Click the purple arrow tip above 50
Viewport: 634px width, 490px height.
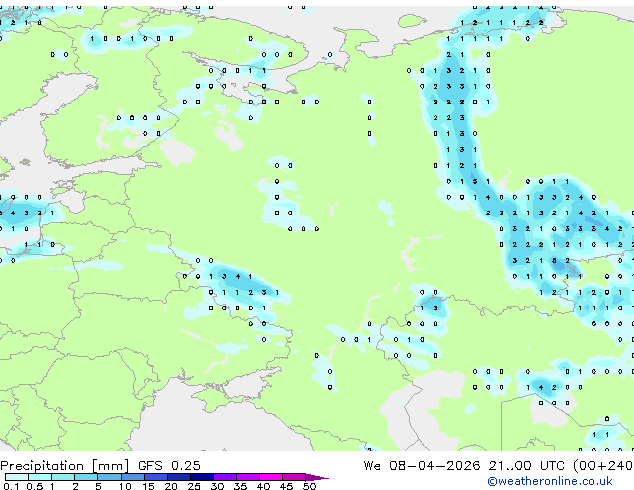pos(317,477)
